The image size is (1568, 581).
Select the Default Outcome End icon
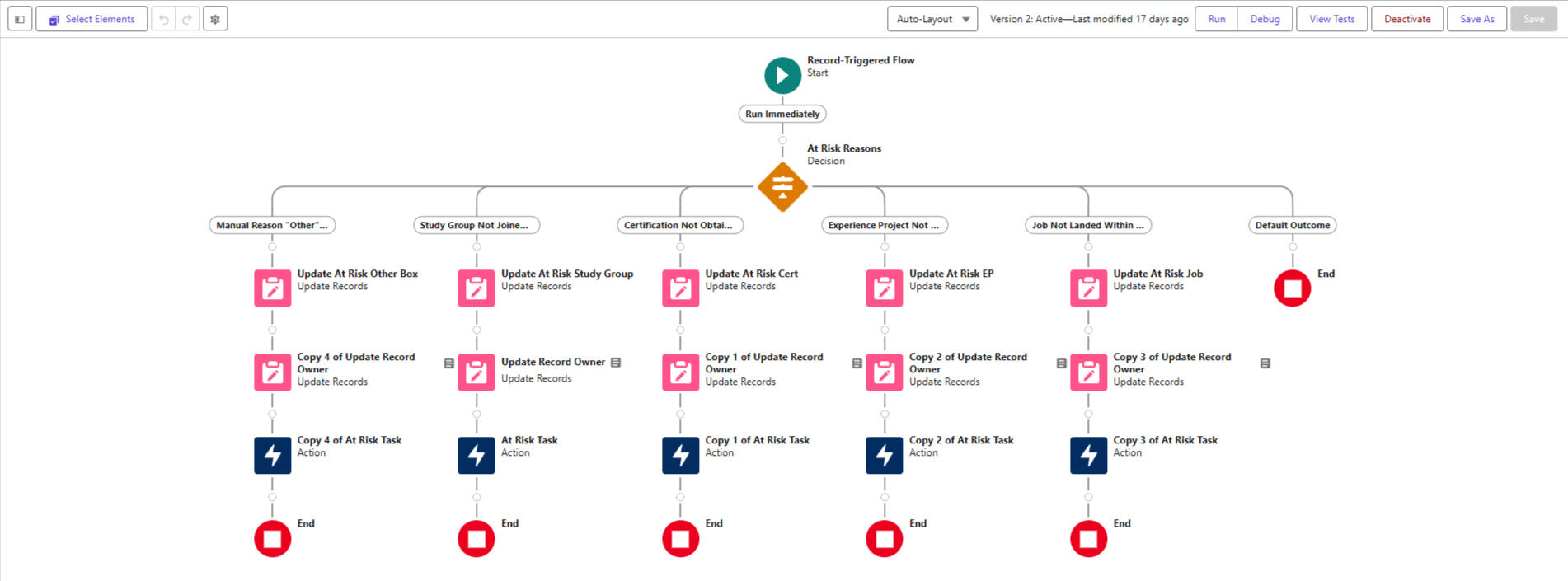(x=1292, y=288)
